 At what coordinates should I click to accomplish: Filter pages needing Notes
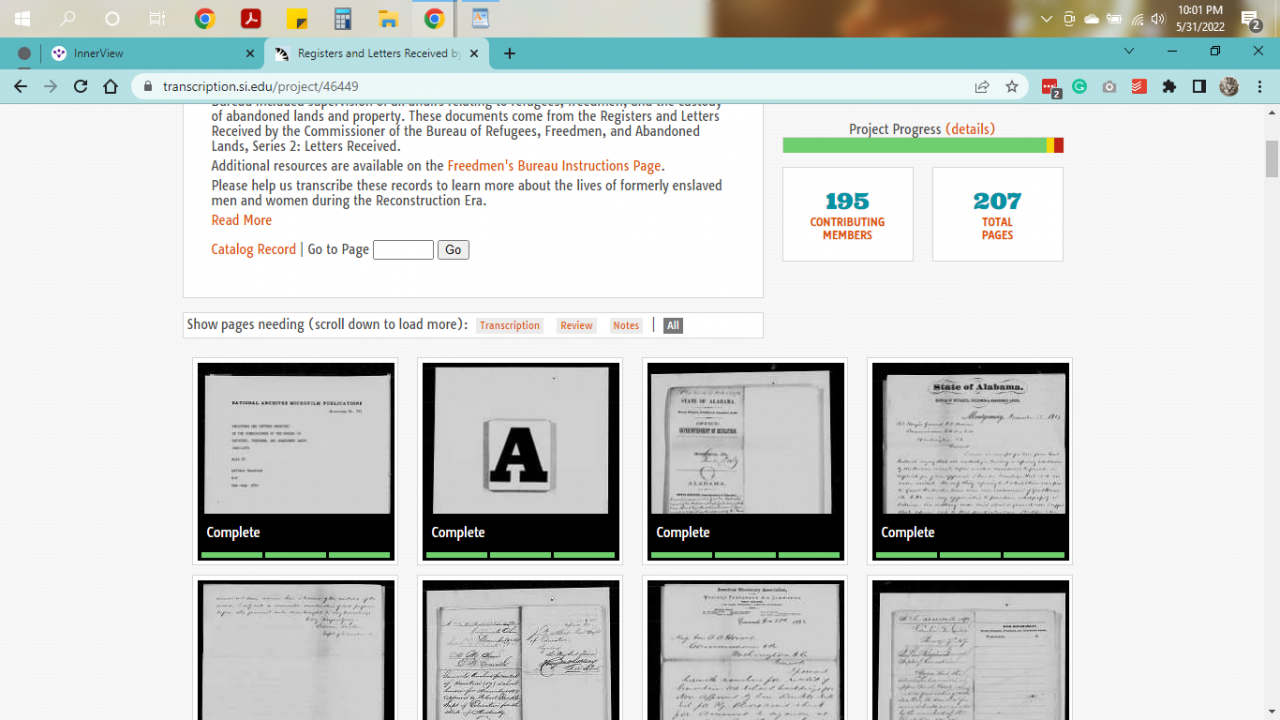point(626,325)
